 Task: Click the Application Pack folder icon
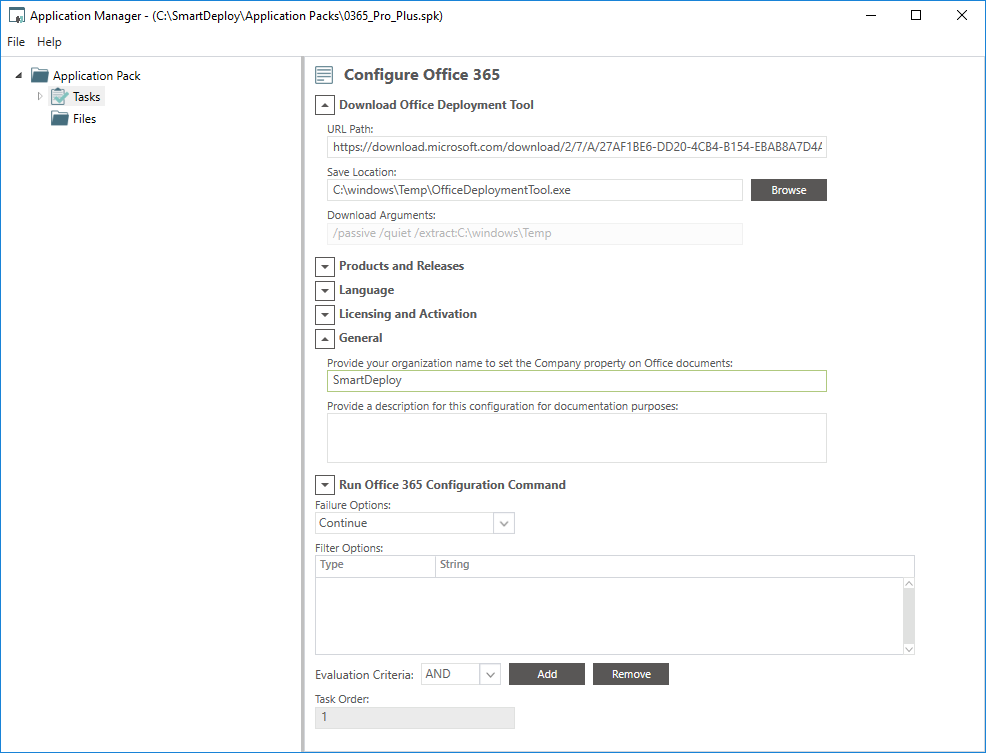point(40,76)
